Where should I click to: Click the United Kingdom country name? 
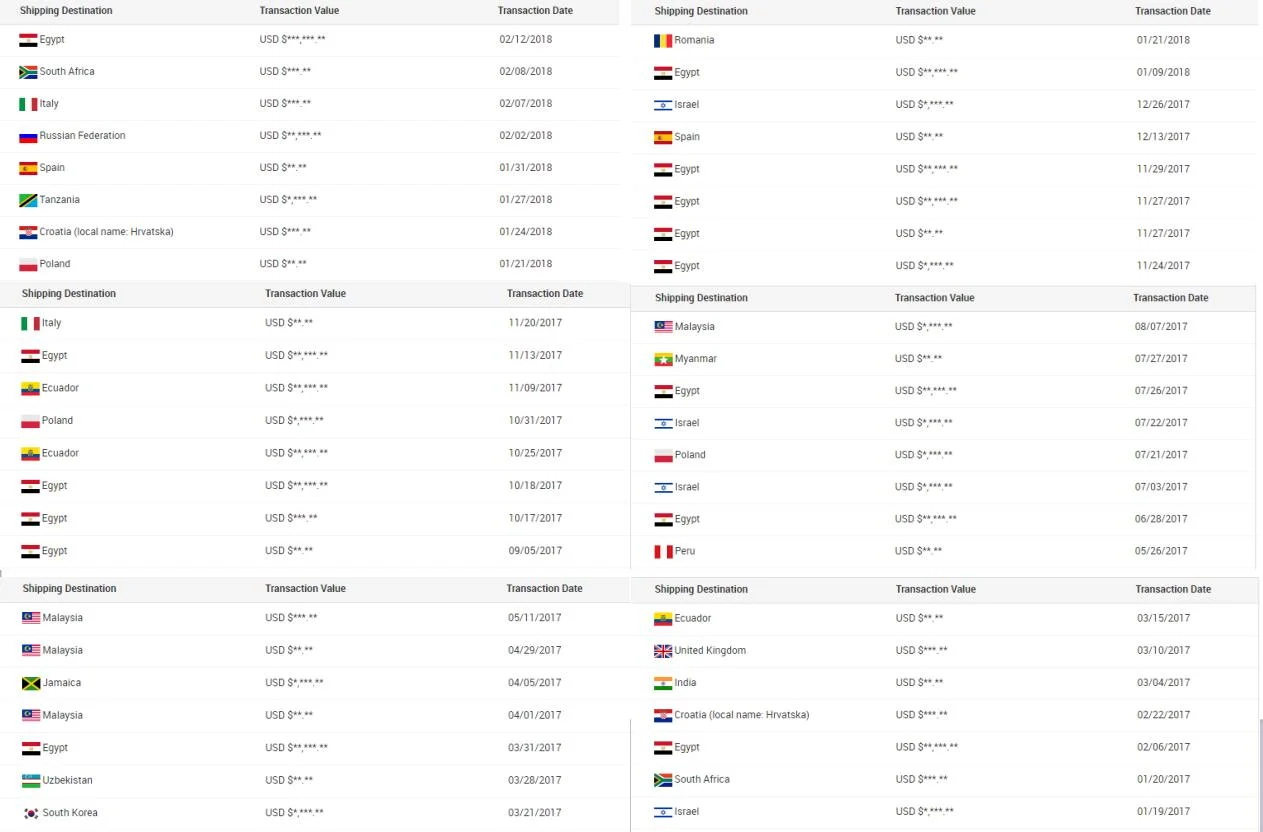pos(710,651)
